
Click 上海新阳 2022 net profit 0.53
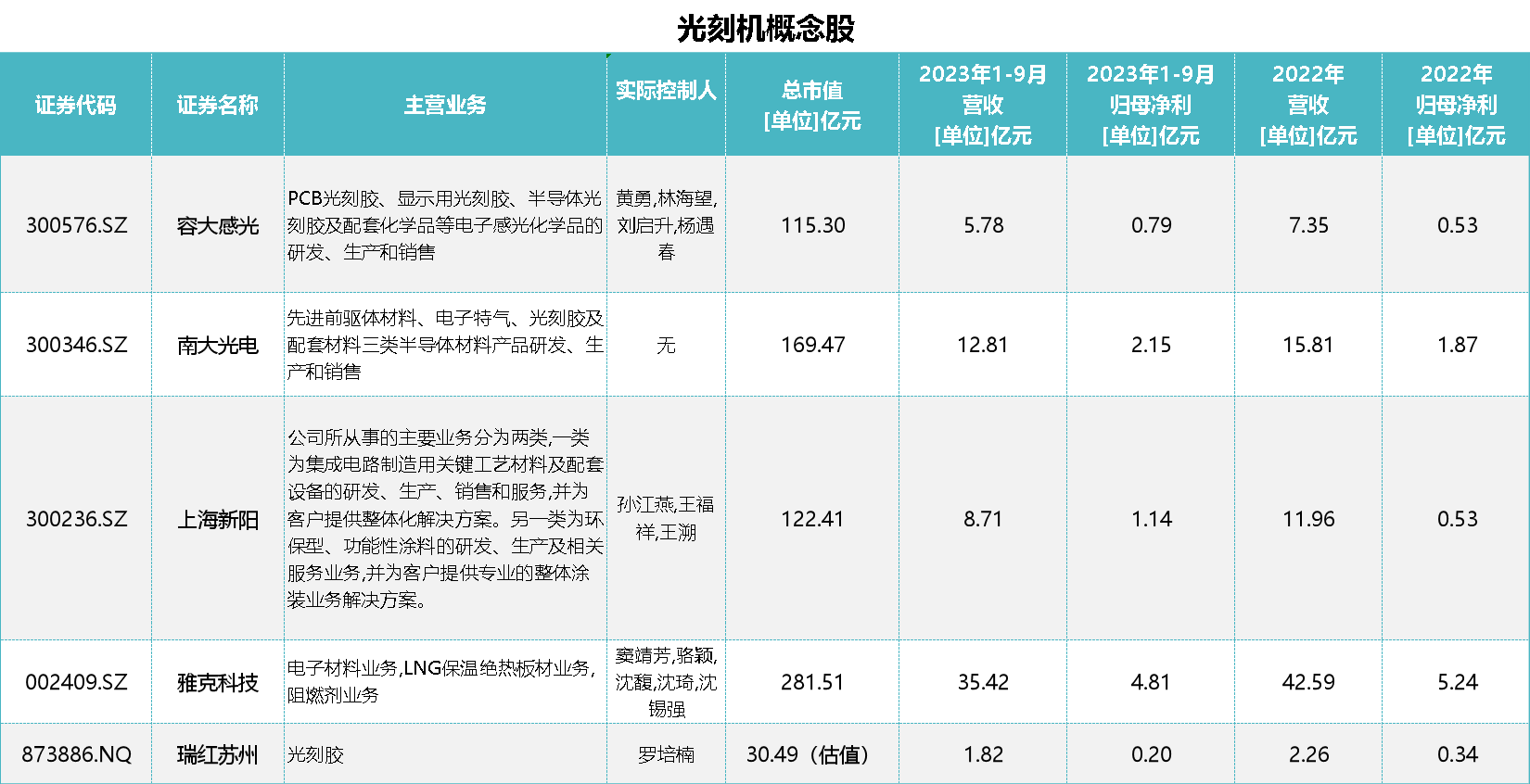coord(1457,519)
